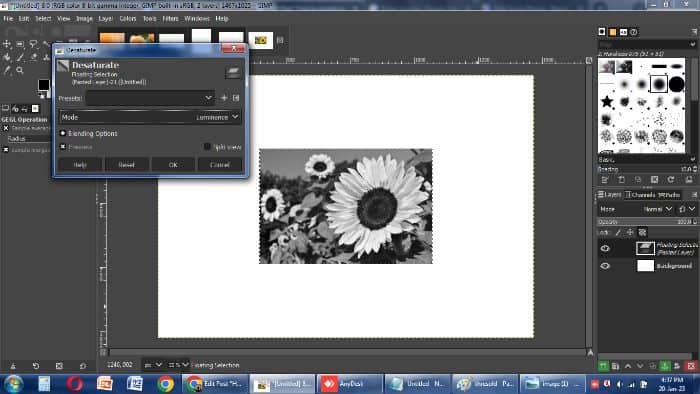Toggle lock position and size icon
The image size is (700, 394).
pyautogui.click(x=630, y=232)
